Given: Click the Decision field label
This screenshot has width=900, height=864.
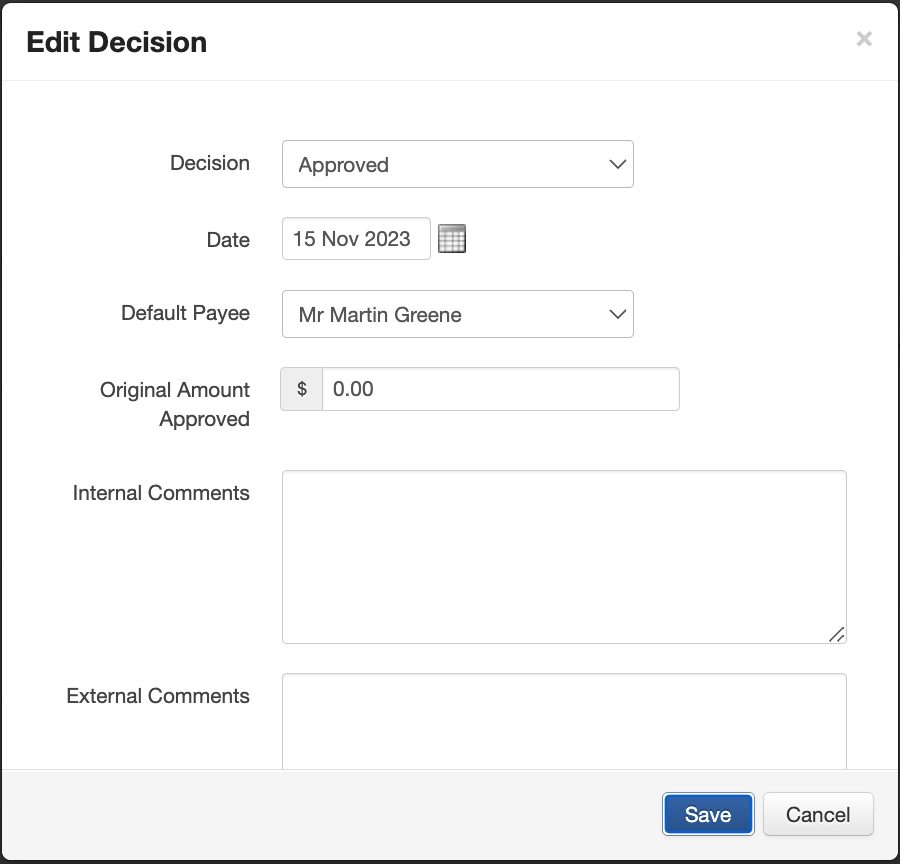Looking at the screenshot, I should 210,163.
